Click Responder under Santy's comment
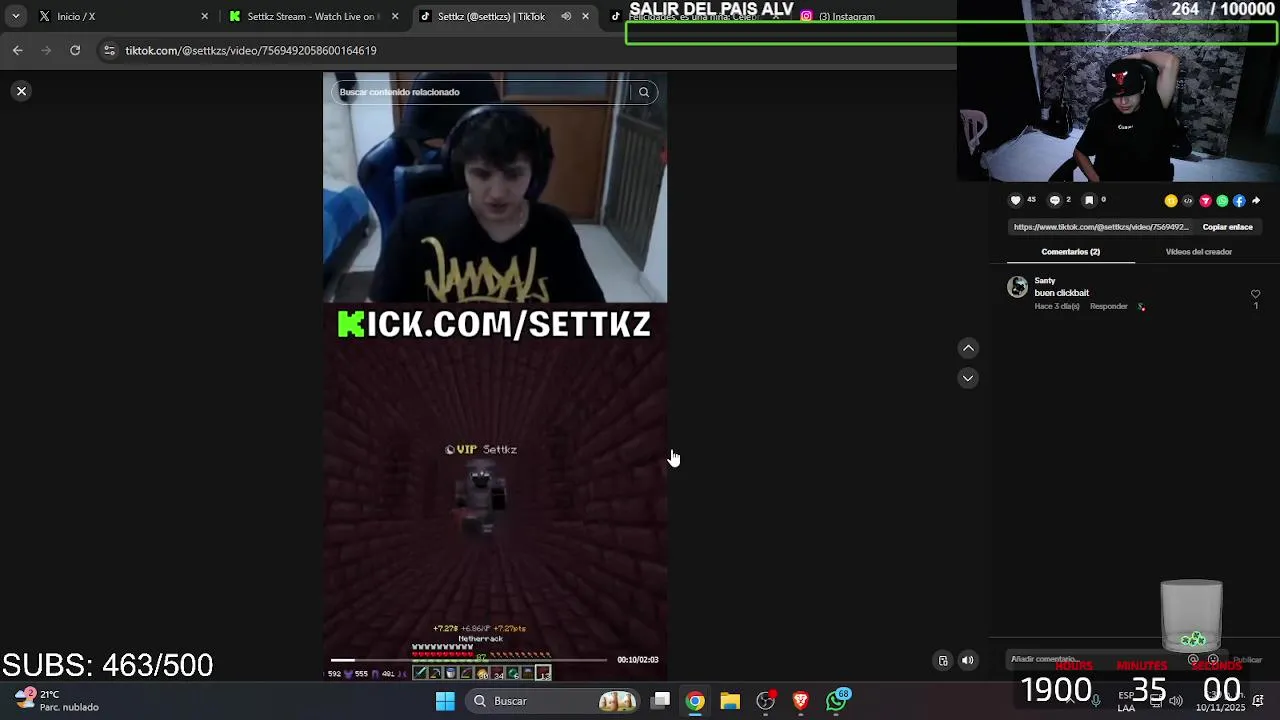The height and width of the screenshot is (720, 1280). point(1108,306)
